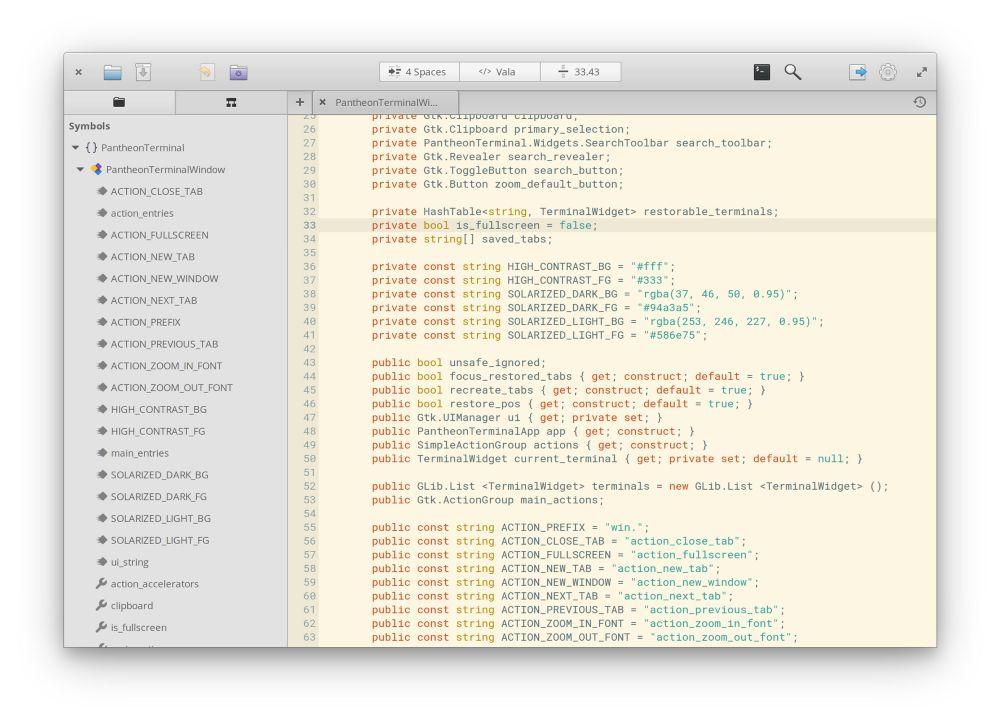Select HIGH_CONTRAST_BG symbol

point(158,409)
